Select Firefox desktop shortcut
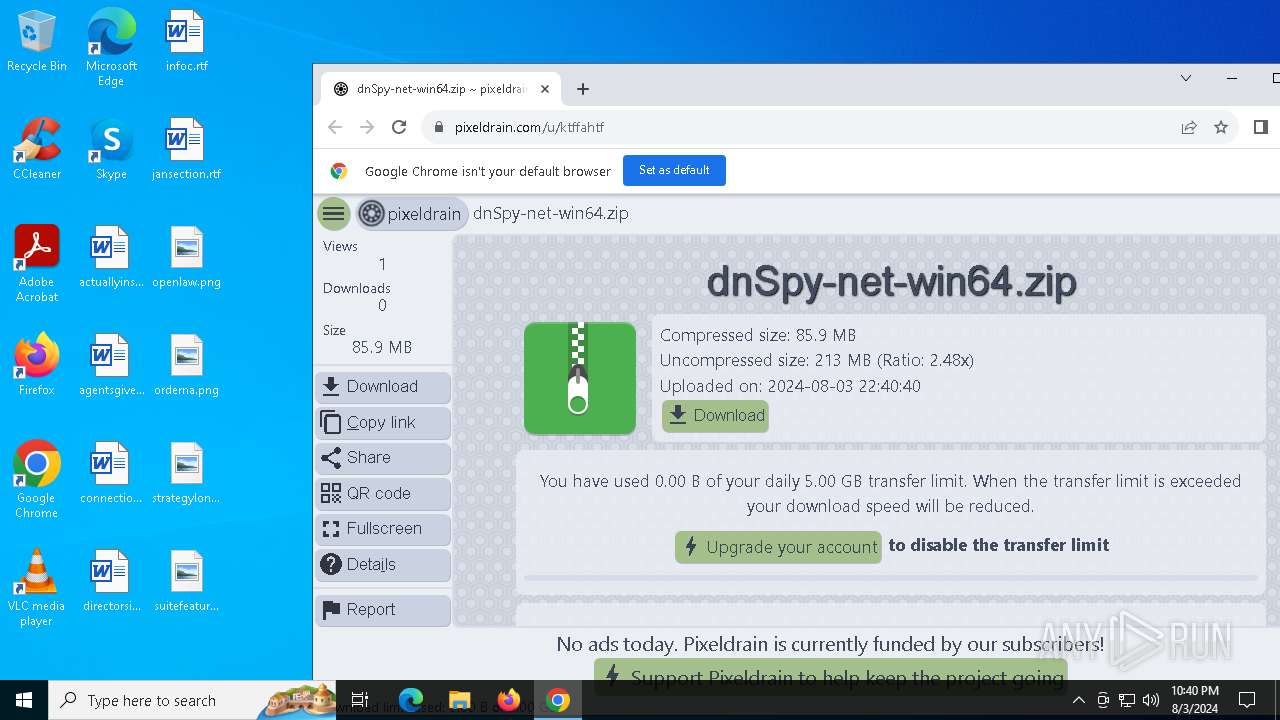This screenshot has height=720, width=1280. 37,366
